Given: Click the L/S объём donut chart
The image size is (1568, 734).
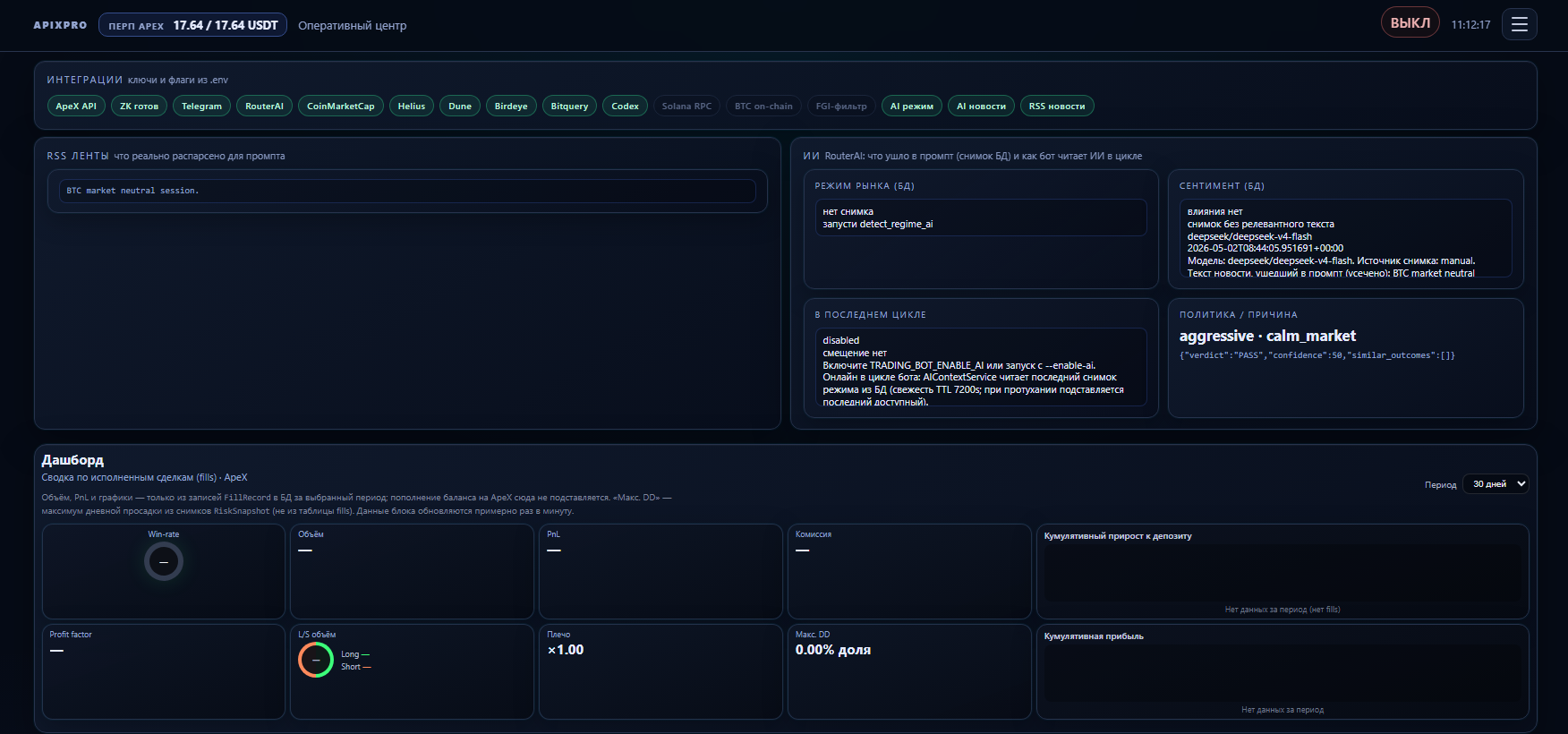Looking at the screenshot, I should pos(316,660).
